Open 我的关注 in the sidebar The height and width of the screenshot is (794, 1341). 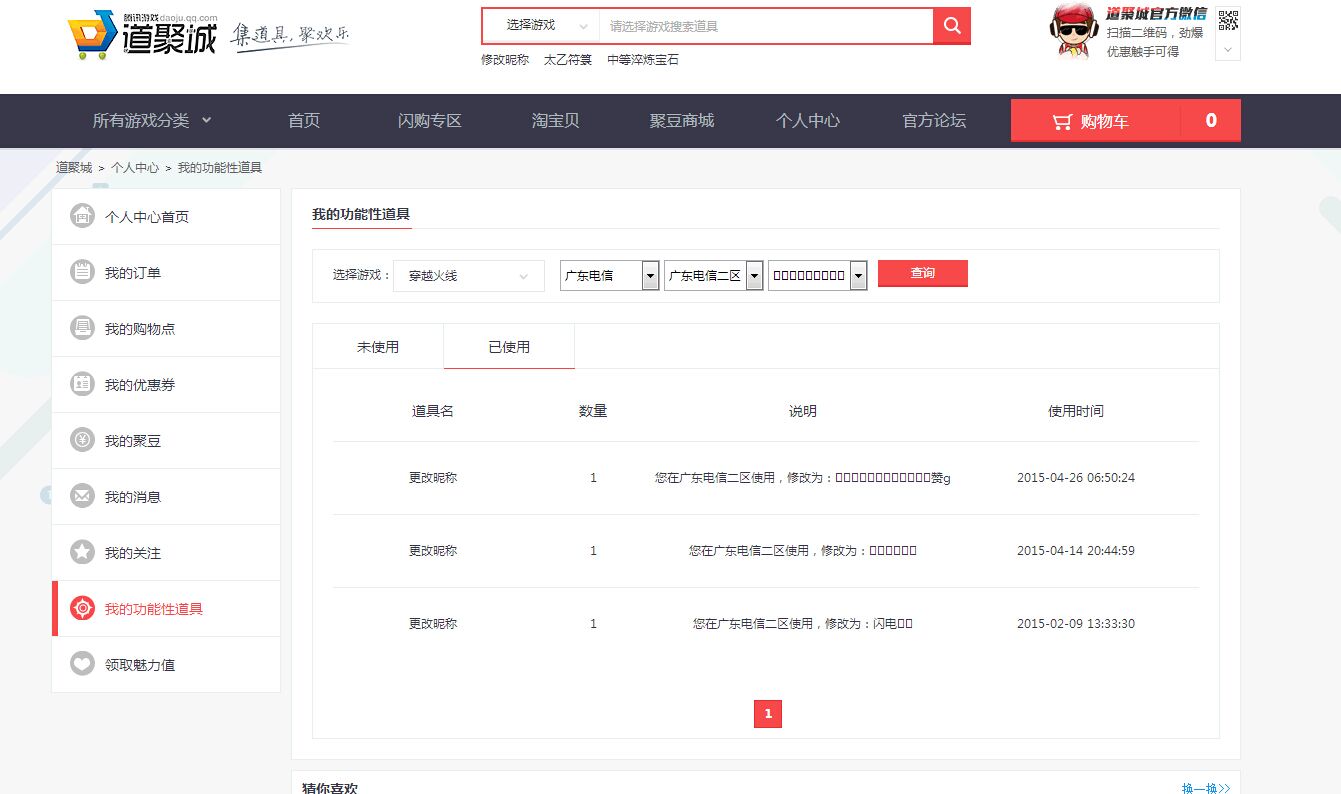166,552
